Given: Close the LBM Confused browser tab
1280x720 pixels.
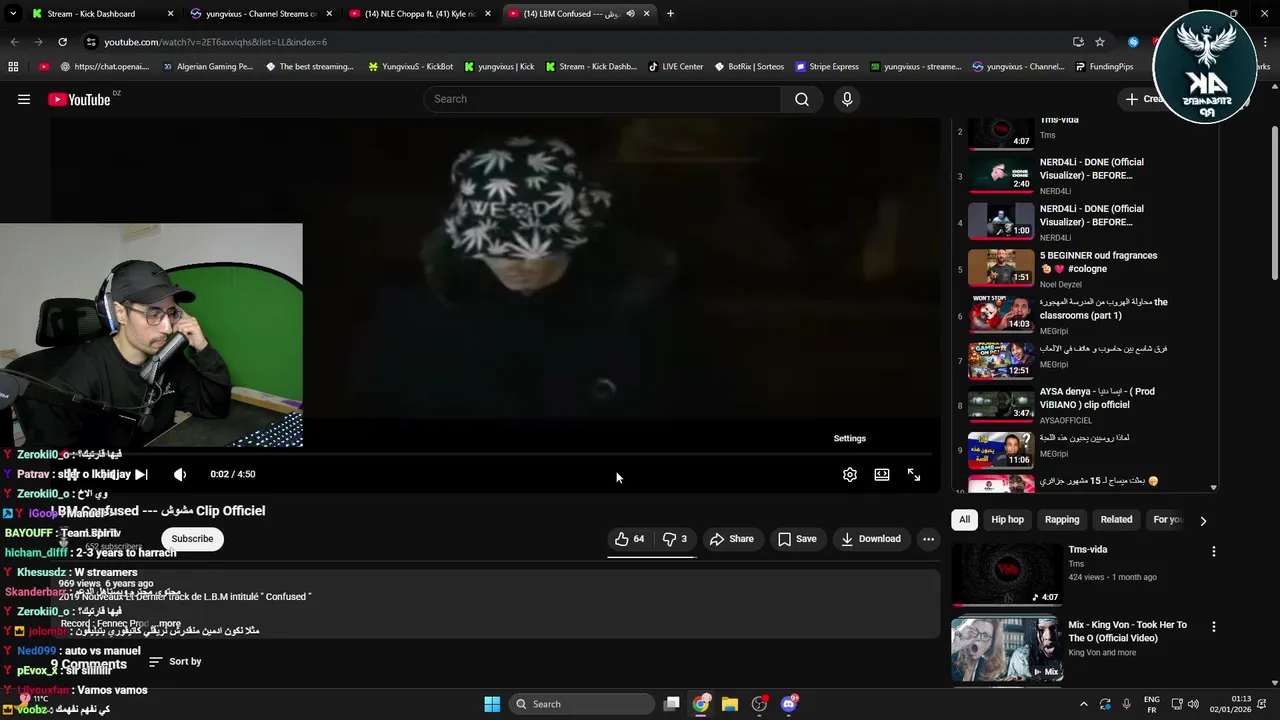Looking at the screenshot, I should click(647, 14).
